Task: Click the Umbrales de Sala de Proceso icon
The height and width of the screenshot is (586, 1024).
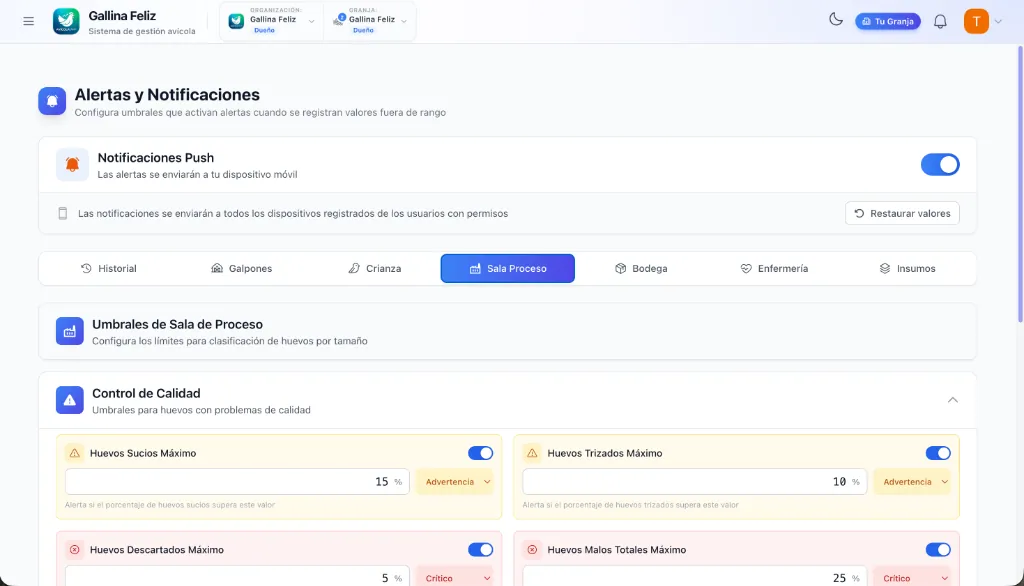Action: coord(70,331)
